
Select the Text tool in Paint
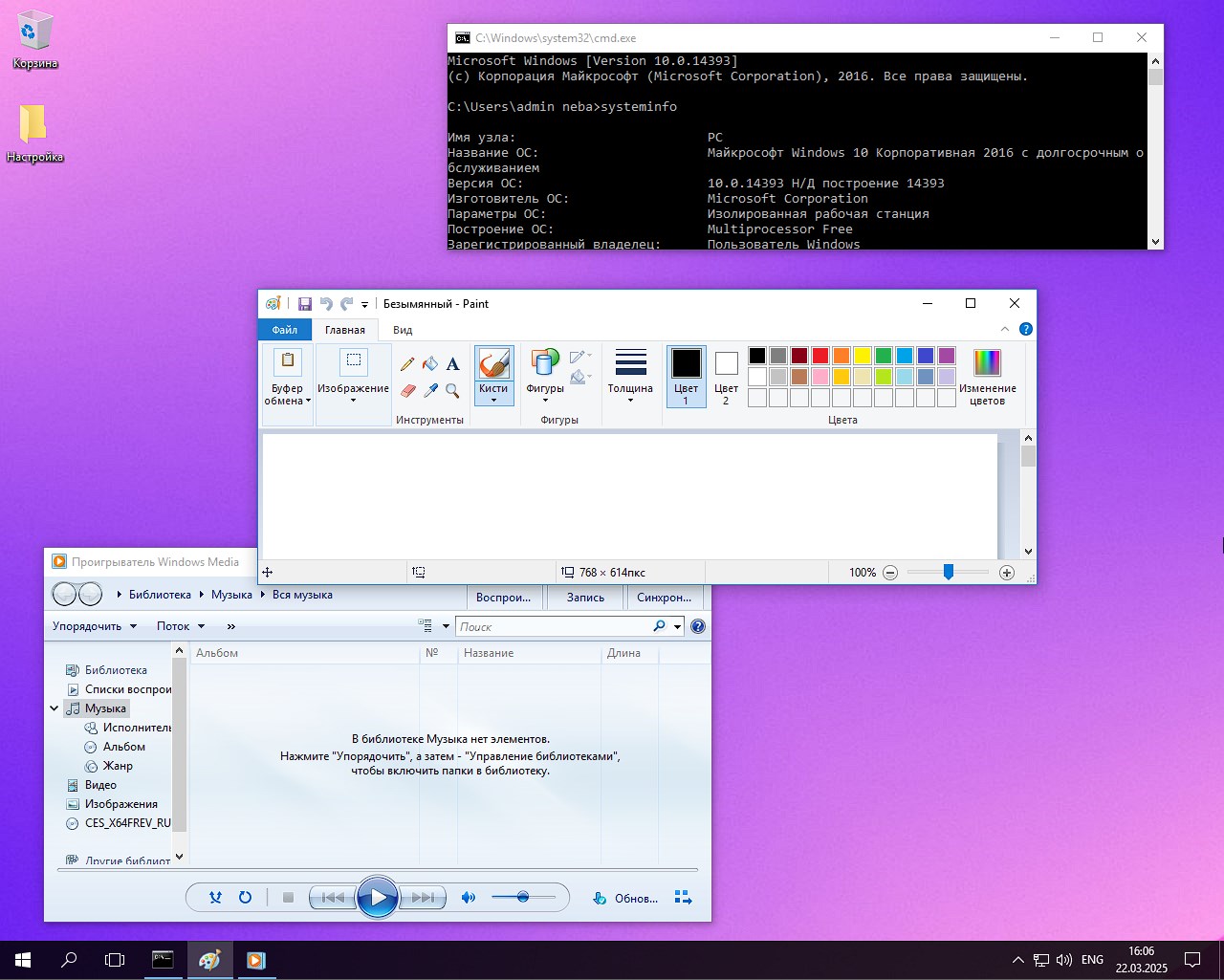point(453,363)
